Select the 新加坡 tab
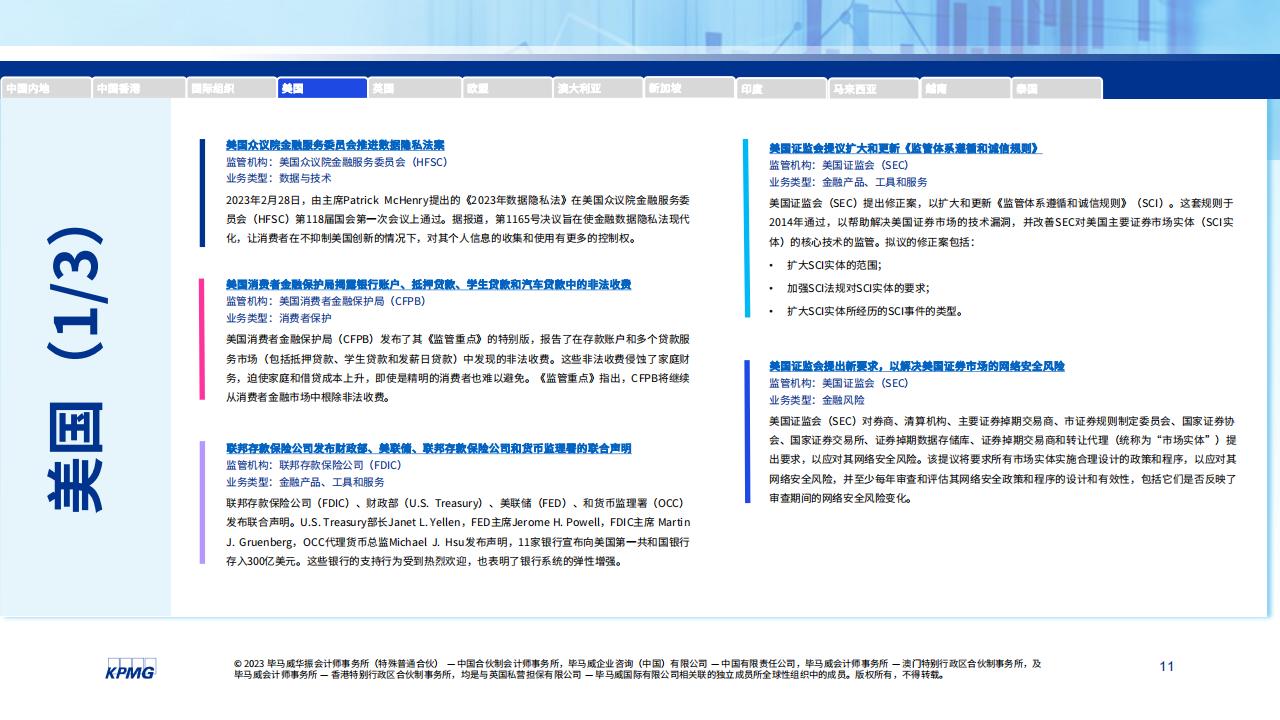 [x=690, y=88]
